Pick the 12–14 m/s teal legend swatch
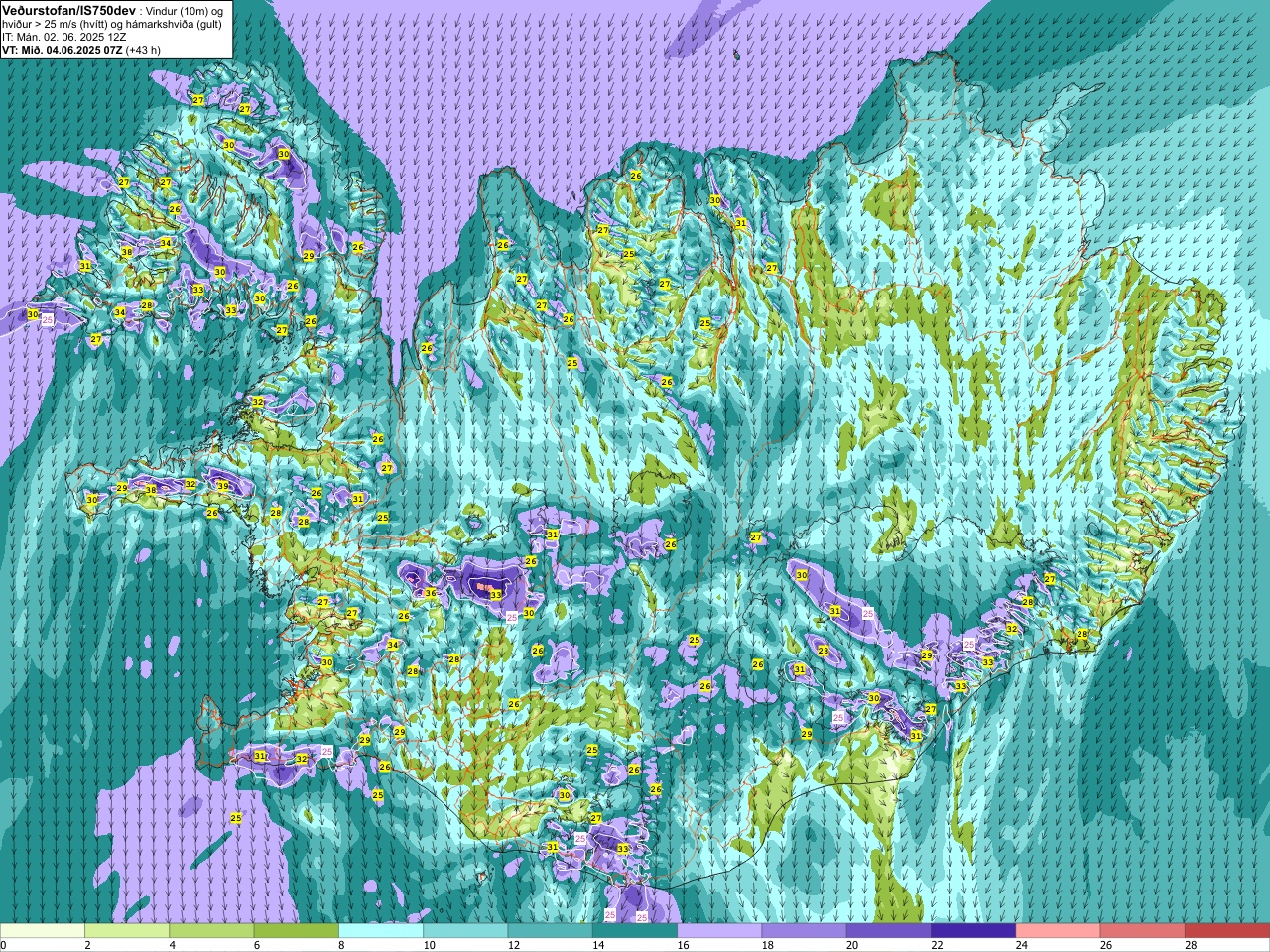 [x=551, y=931]
